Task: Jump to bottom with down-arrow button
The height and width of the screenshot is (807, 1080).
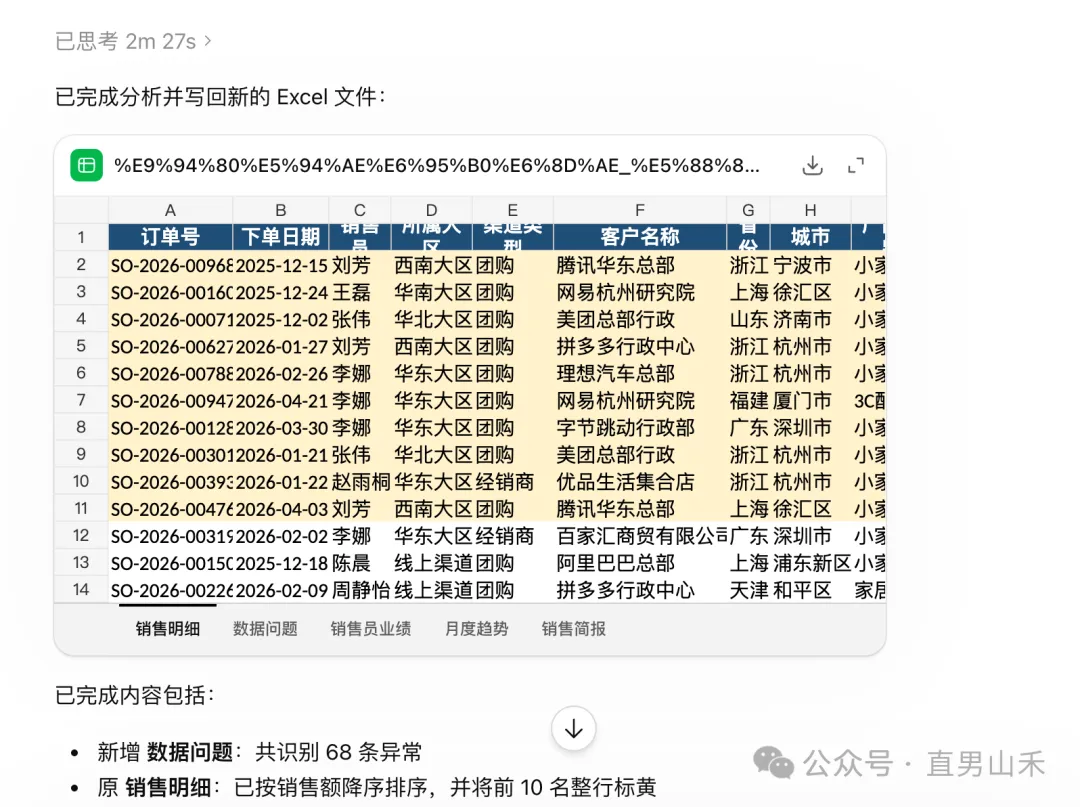Action: point(574,729)
